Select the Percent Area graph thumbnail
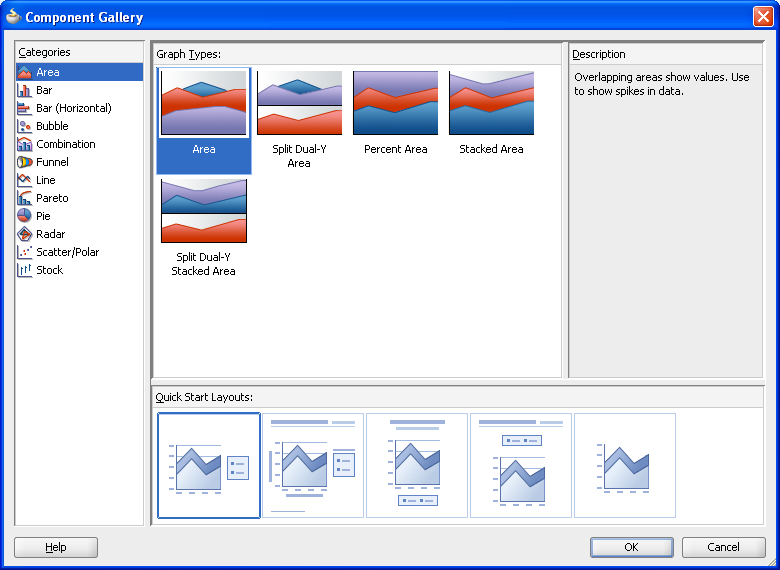 pos(395,103)
